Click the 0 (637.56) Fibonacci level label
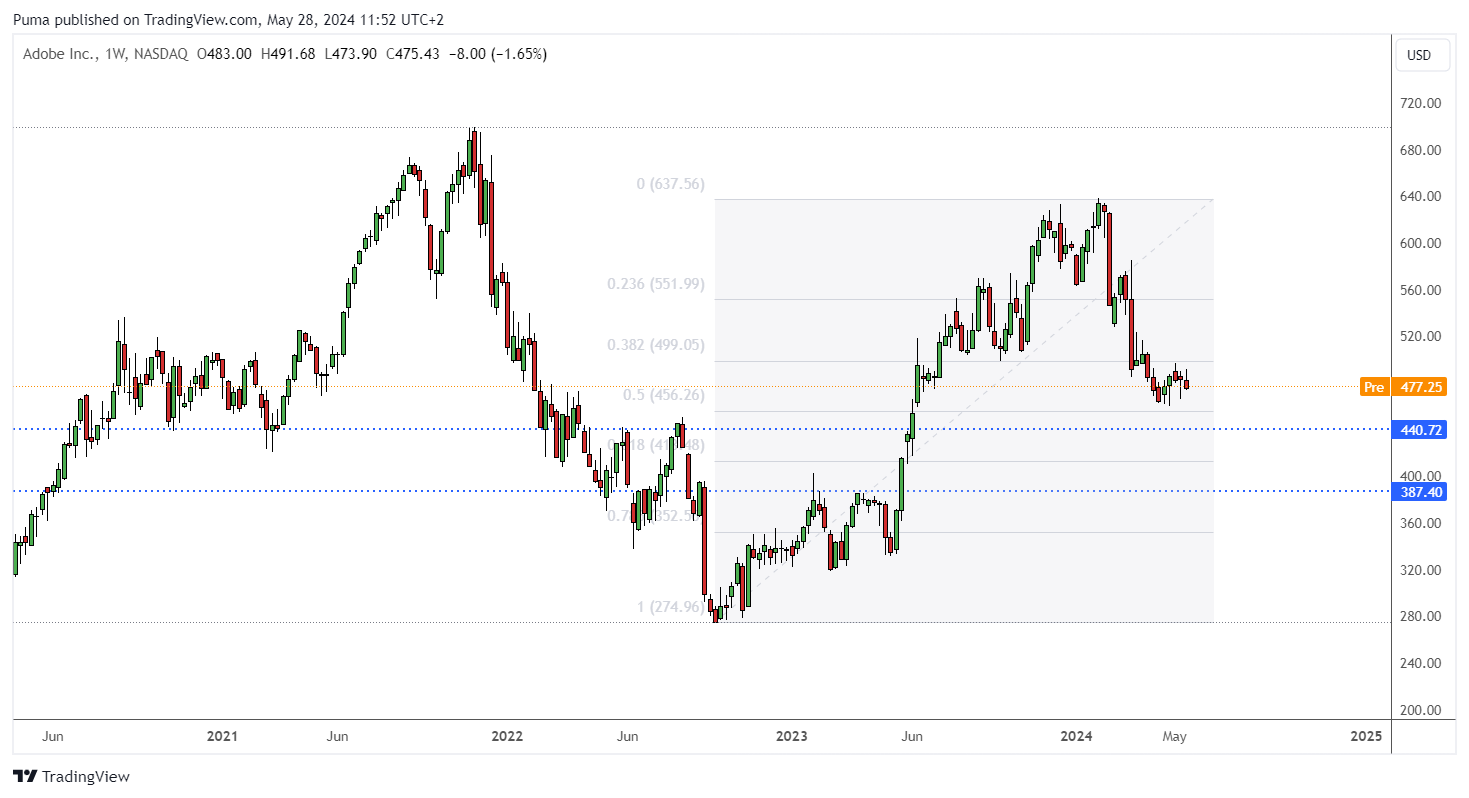 click(x=671, y=184)
